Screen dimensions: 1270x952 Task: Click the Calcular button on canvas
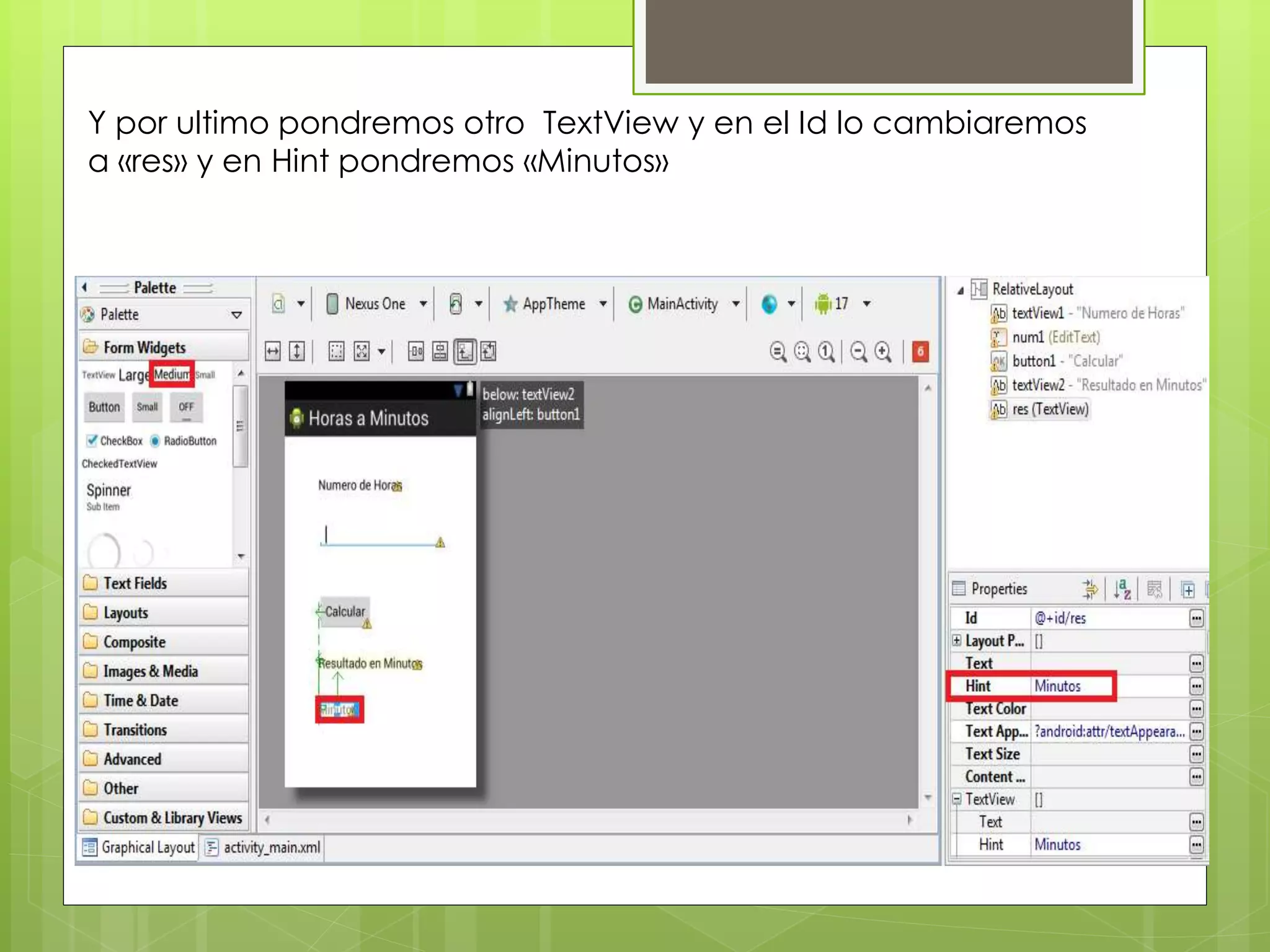coord(345,612)
